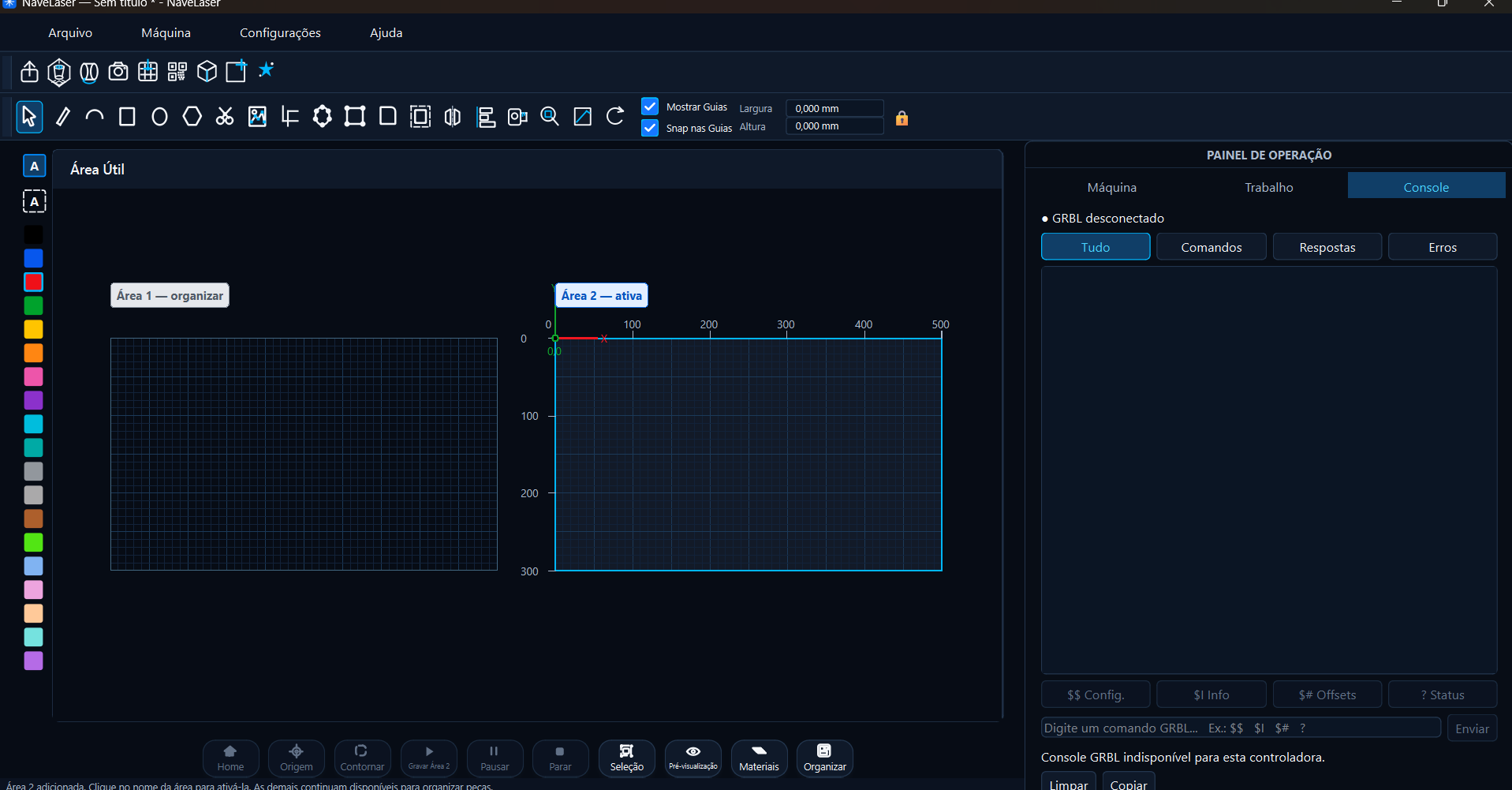
Task: Select the pencil line tool
Action: pos(62,117)
